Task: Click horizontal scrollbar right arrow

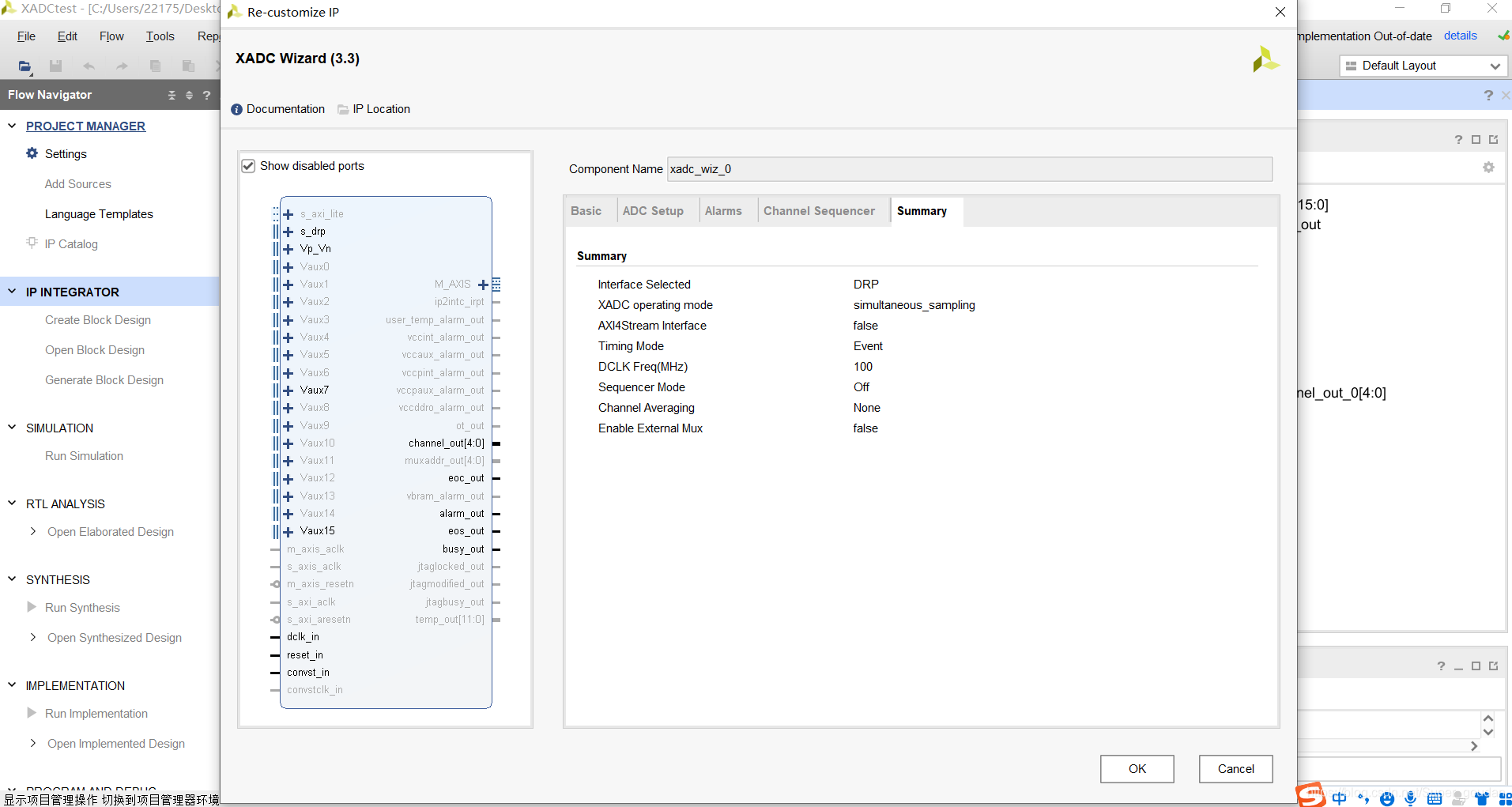Action: click(x=1474, y=746)
